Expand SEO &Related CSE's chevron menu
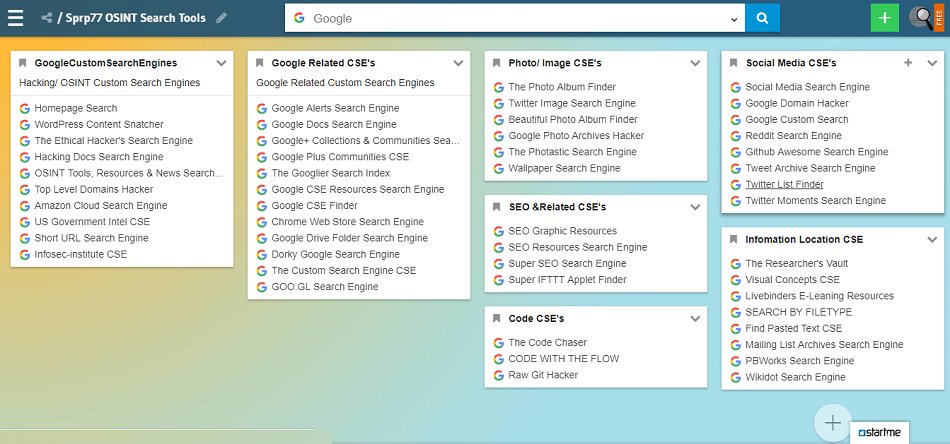This screenshot has width=950, height=444. click(x=695, y=207)
